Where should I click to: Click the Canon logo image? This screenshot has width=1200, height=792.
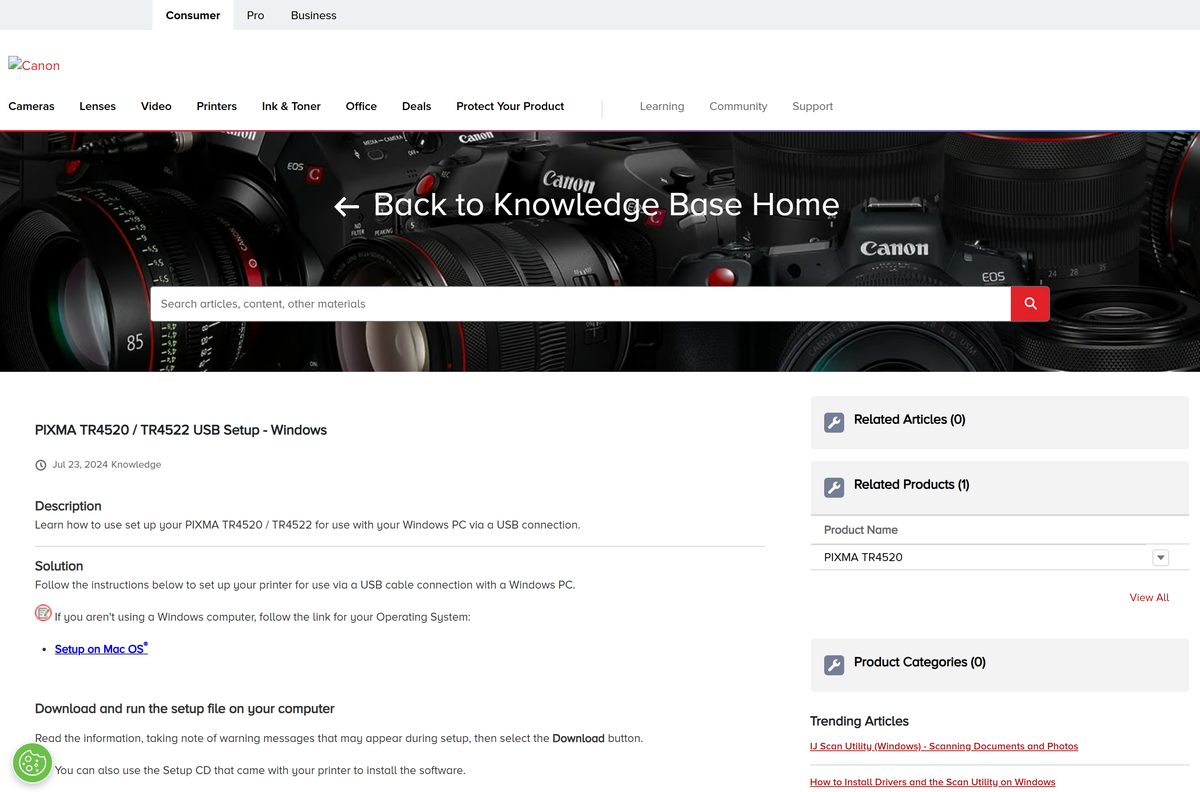tap(34, 65)
